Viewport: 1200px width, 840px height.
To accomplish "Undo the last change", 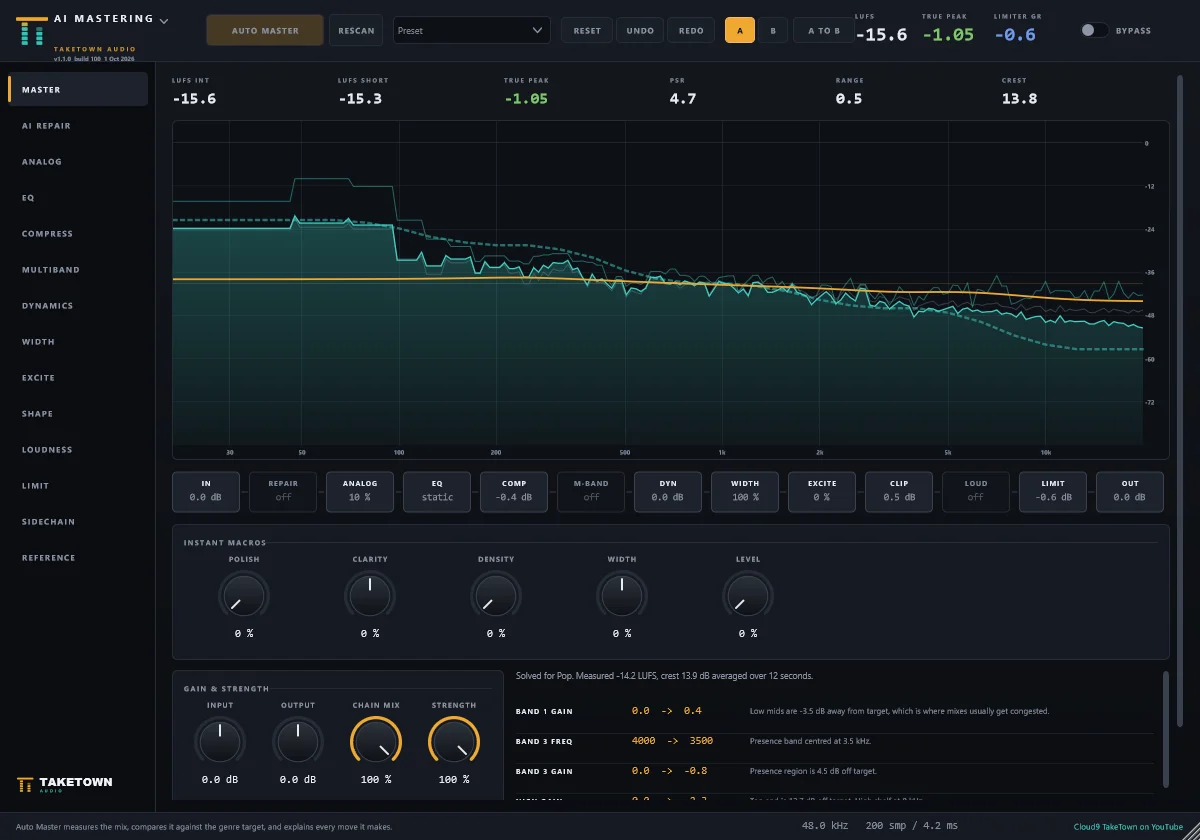I will 640,30.
